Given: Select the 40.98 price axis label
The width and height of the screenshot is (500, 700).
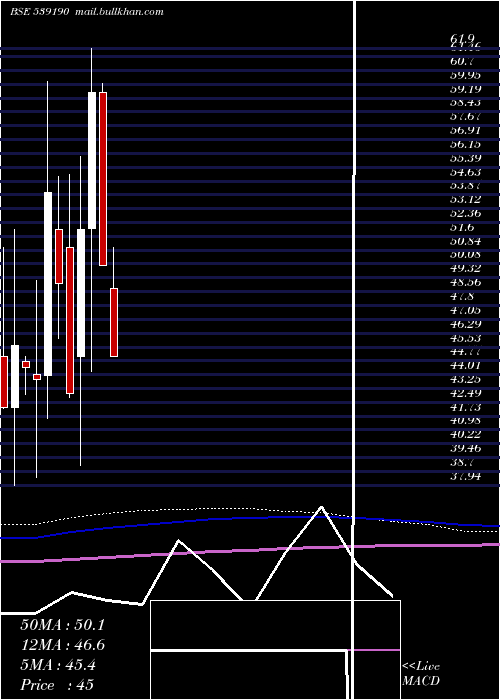Looking at the screenshot, I should [465, 421].
